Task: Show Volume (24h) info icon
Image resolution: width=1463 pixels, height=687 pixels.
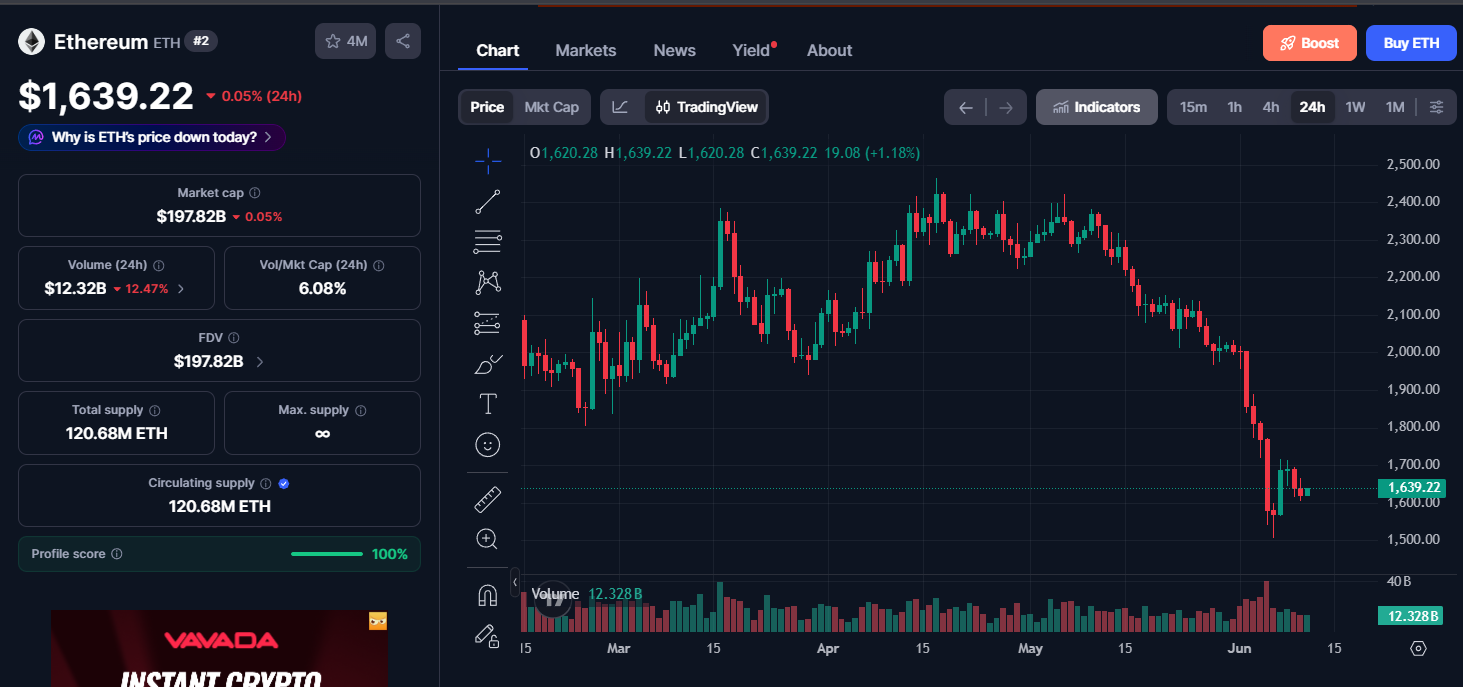Action: pos(159,266)
